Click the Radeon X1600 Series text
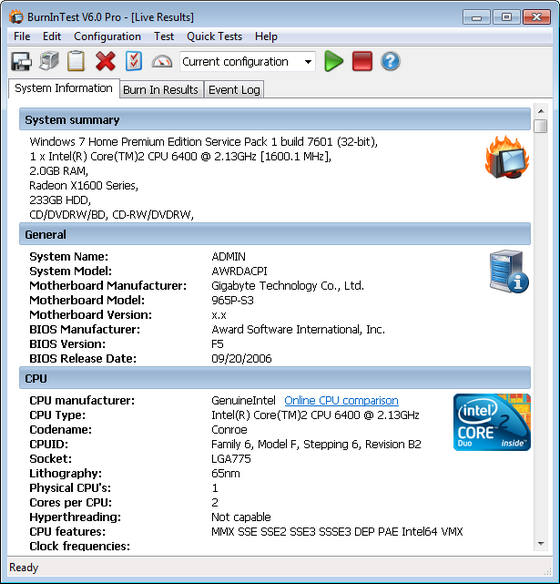Screen dimensions: 560x584 click(x=84, y=185)
